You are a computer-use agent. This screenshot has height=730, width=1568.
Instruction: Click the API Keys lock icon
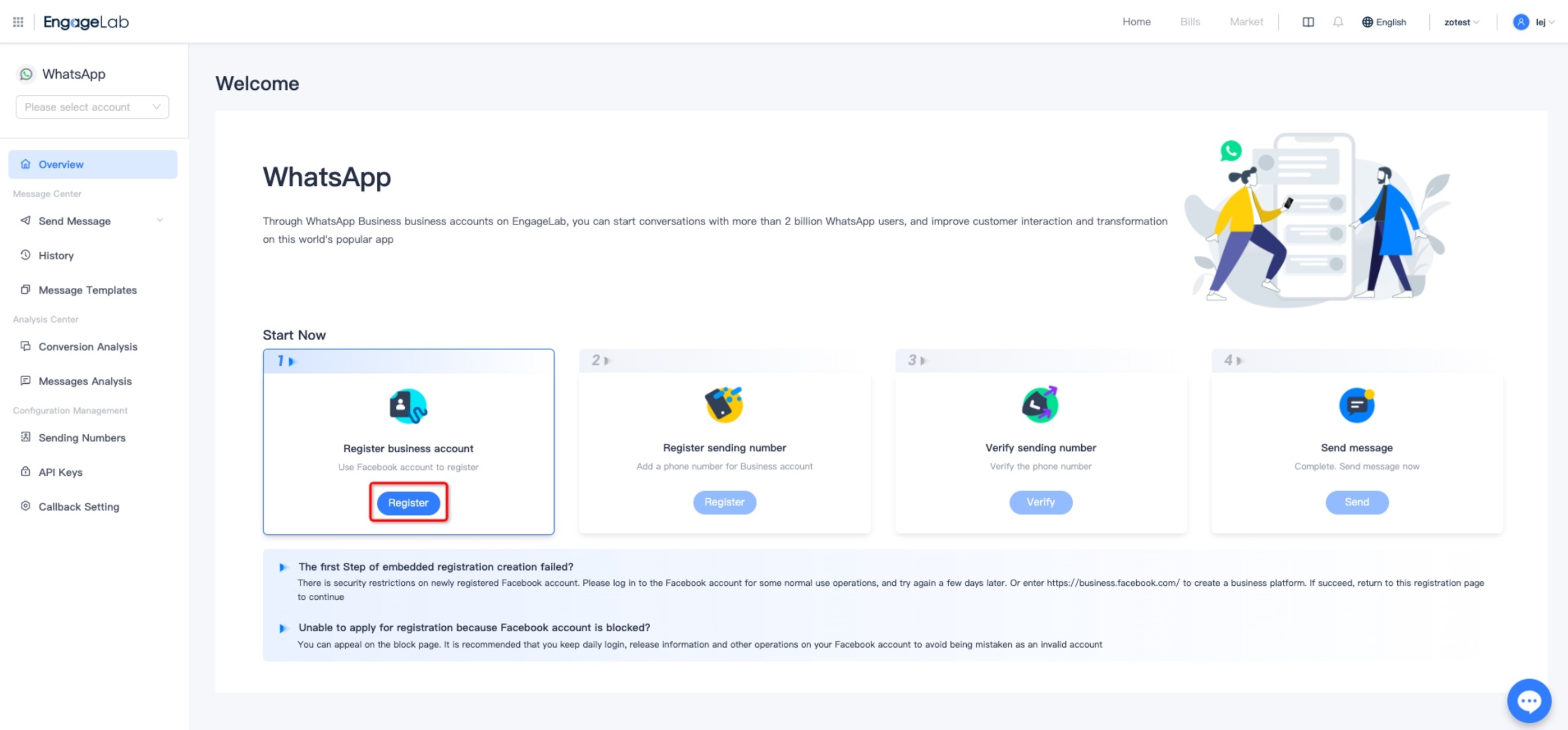point(26,472)
